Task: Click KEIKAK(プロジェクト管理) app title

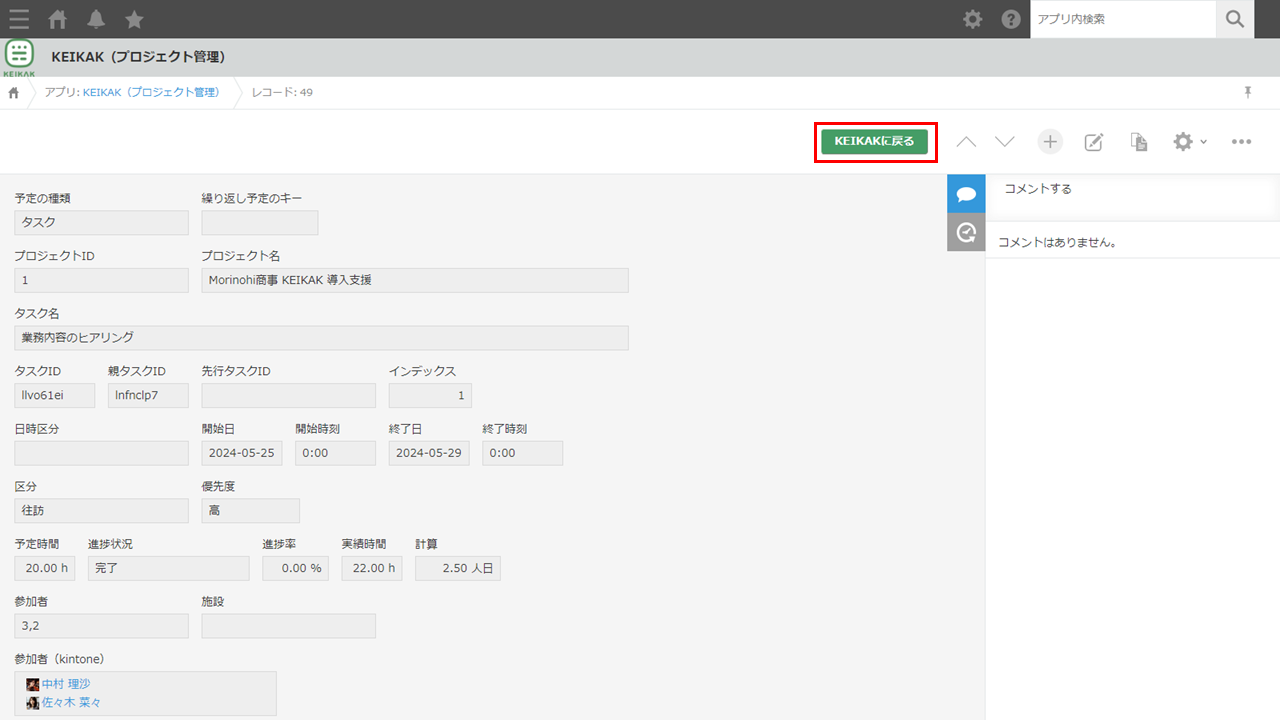Action: (138, 57)
